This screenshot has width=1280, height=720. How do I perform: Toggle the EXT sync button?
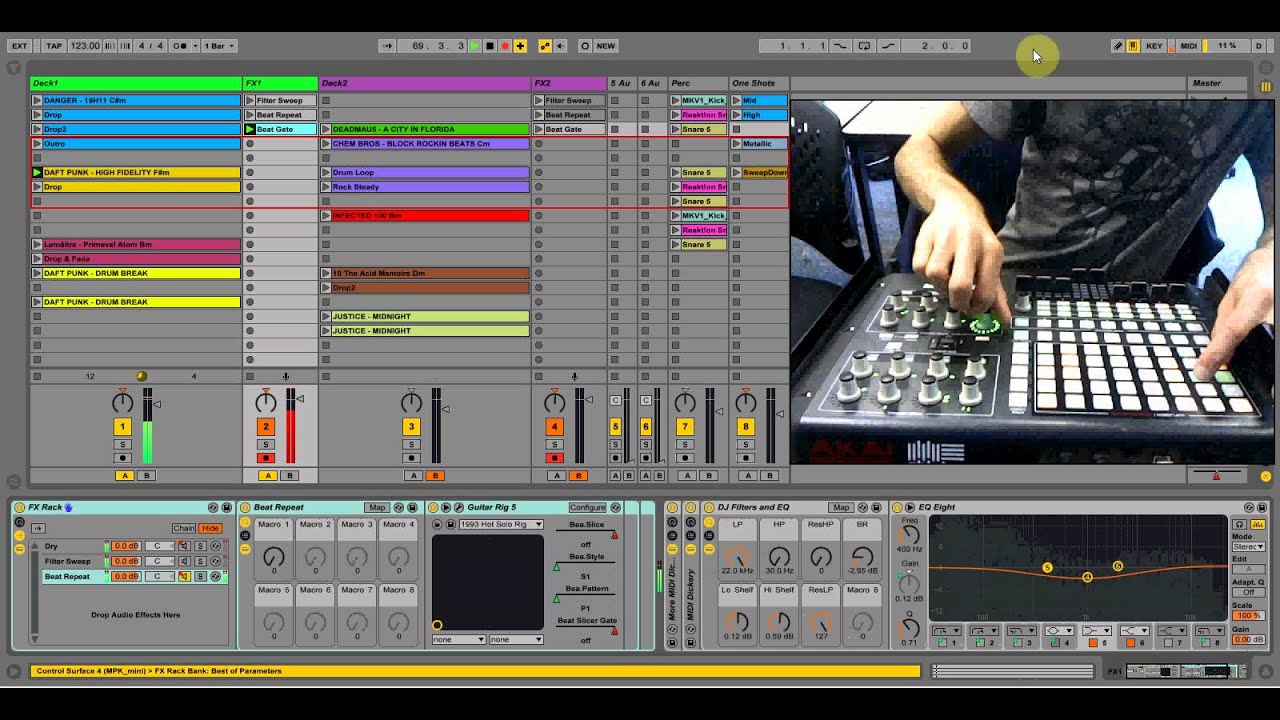[19, 46]
